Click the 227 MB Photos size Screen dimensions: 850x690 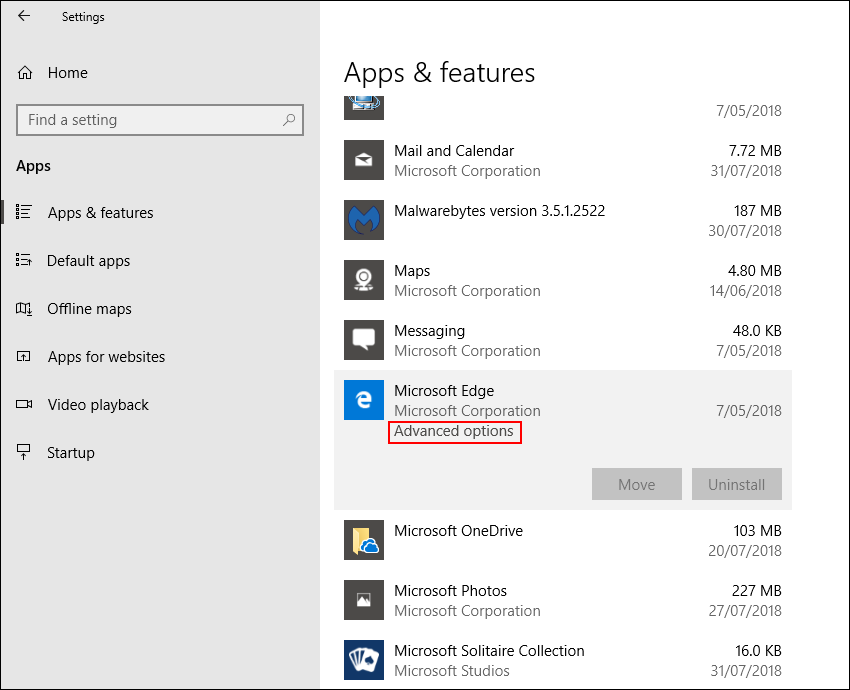click(757, 591)
